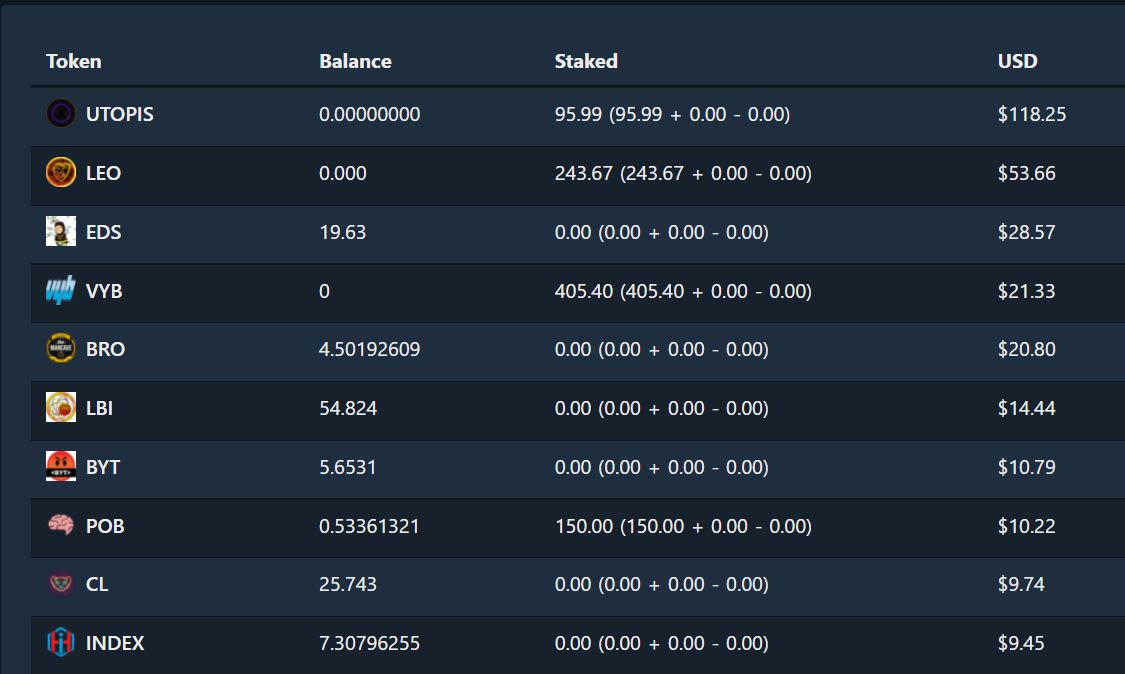
Task: Click the $9.74 USD value
Action: coord(1021,584)
